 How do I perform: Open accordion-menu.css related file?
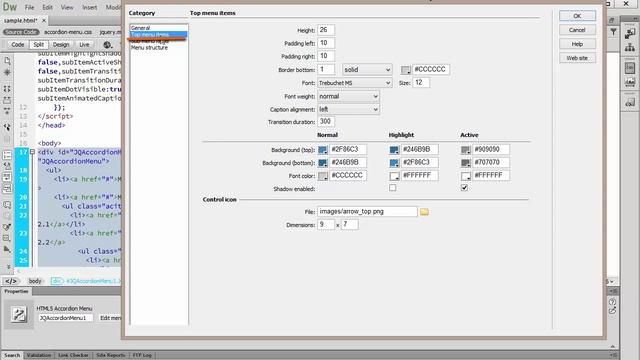click(x=68, y=32)
